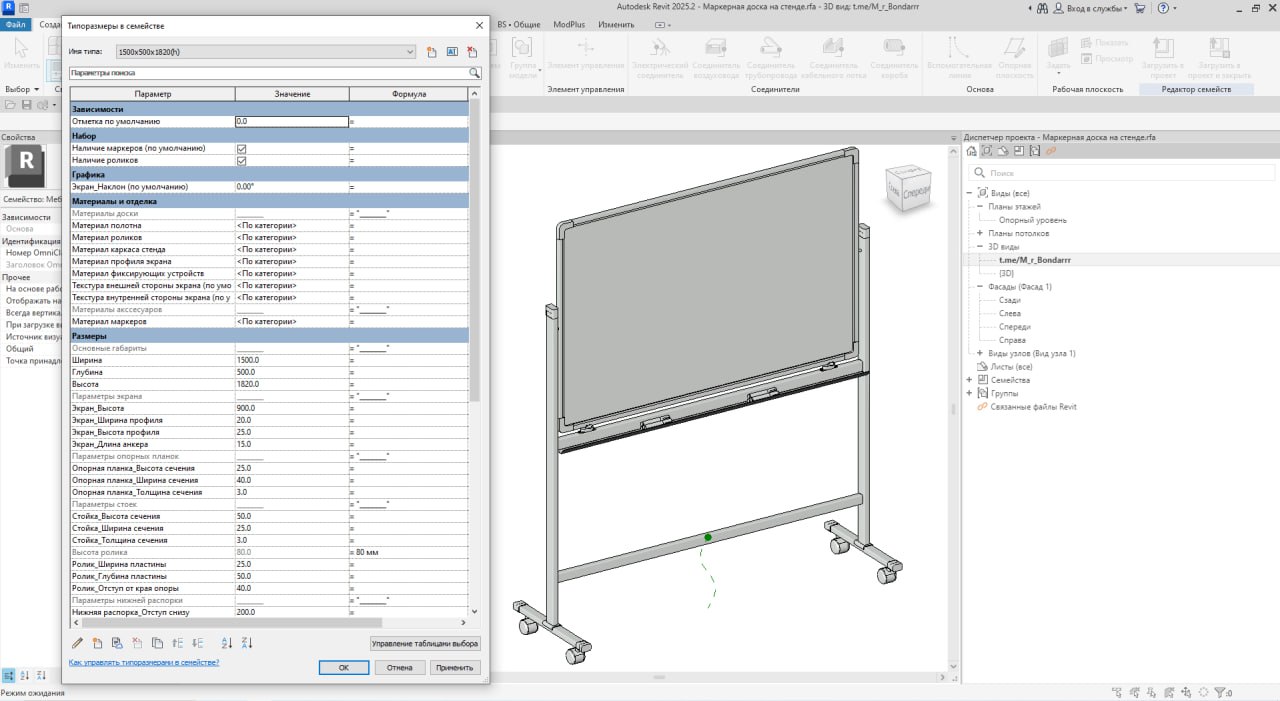
Task: Open the Изменить ribbon tab
Action: (616, 24)
